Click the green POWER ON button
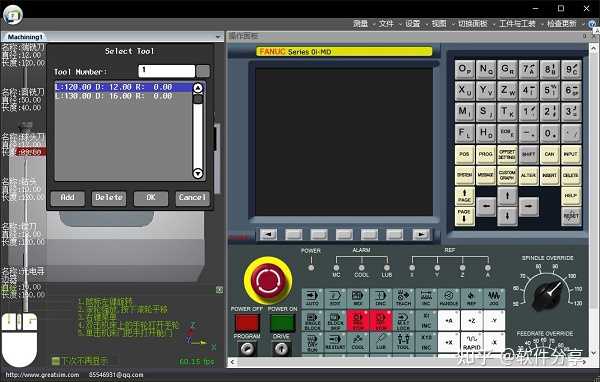This screenshot has width=600, height=382. (x=282, y=323)
